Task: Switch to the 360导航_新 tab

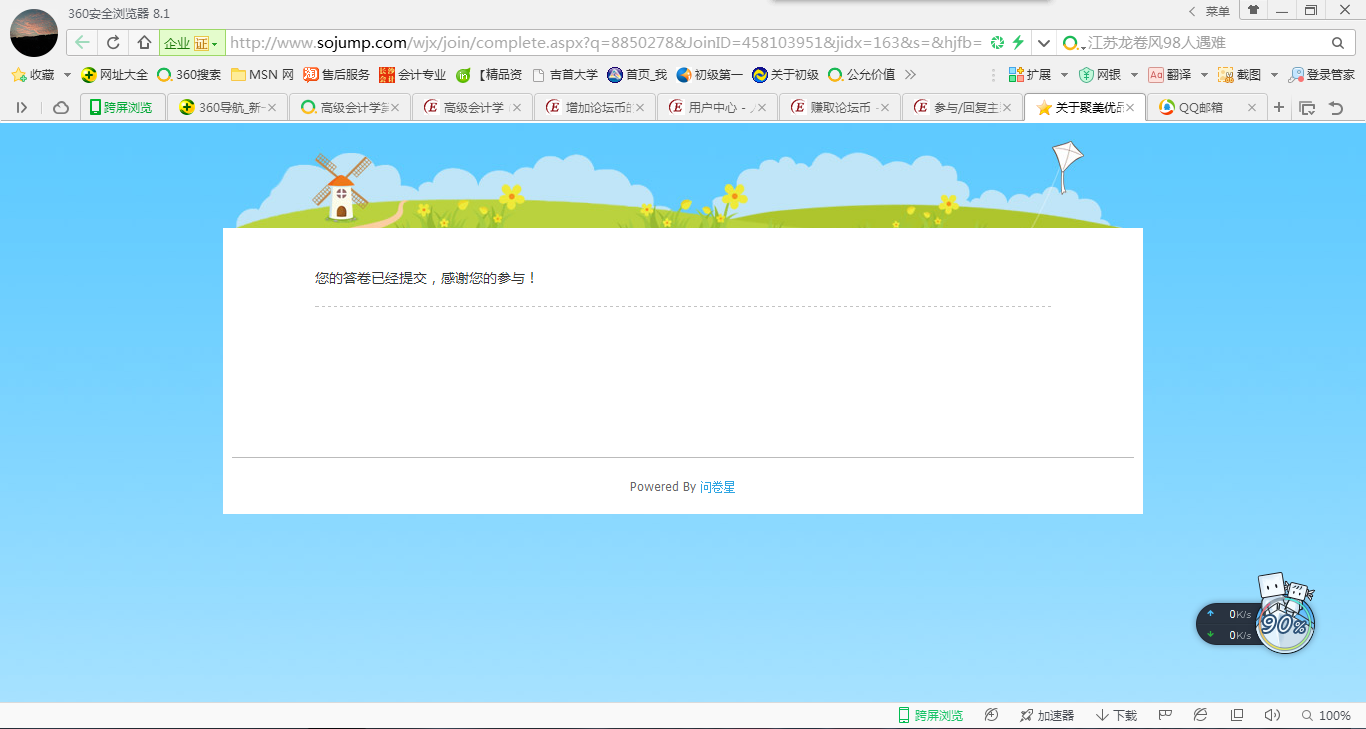Action: click(x=226, y=108)
